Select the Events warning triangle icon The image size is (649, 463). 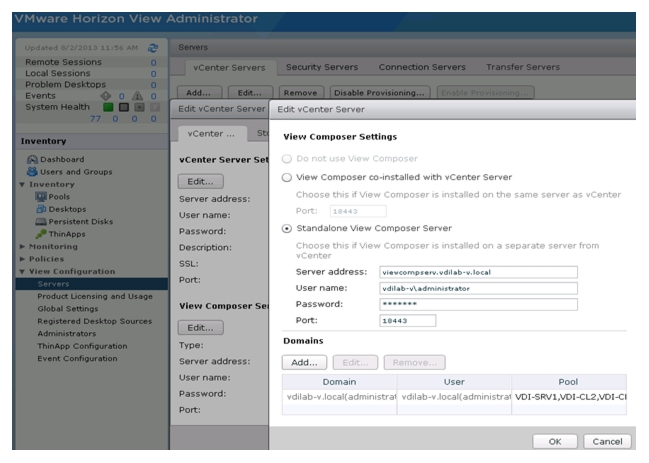coord(137,96)
